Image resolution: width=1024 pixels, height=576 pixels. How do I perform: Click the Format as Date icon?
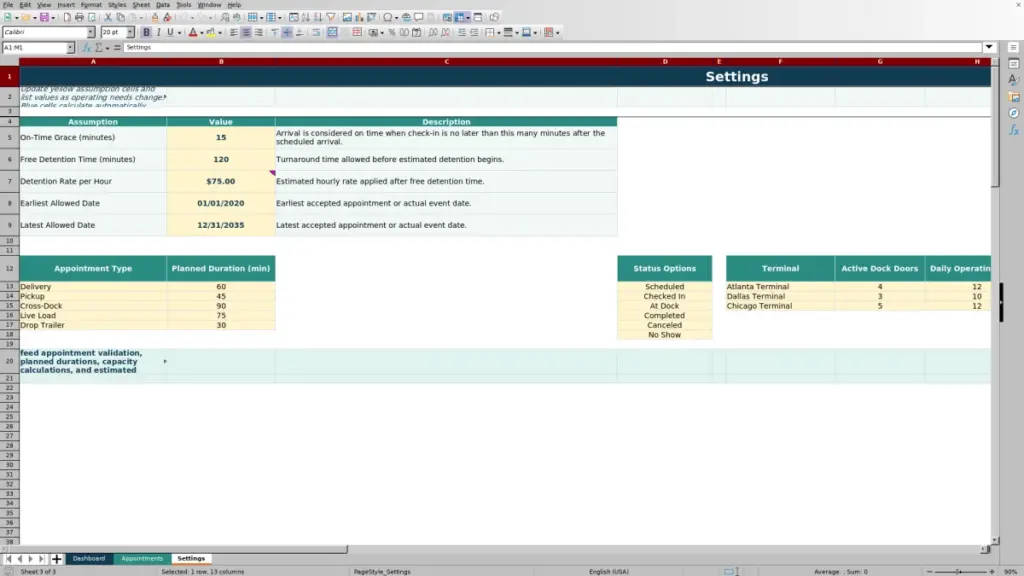(417, 32)
